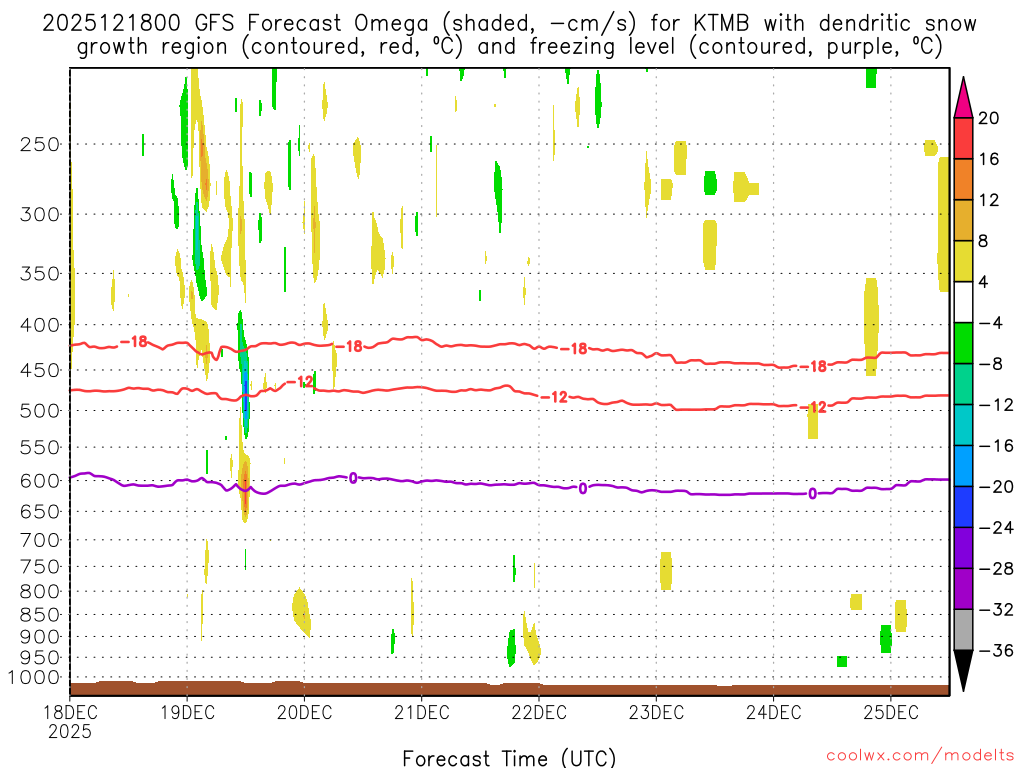Click the 25DEC time axis label
The image size is (1024, 768).
(x=891, y=712)
